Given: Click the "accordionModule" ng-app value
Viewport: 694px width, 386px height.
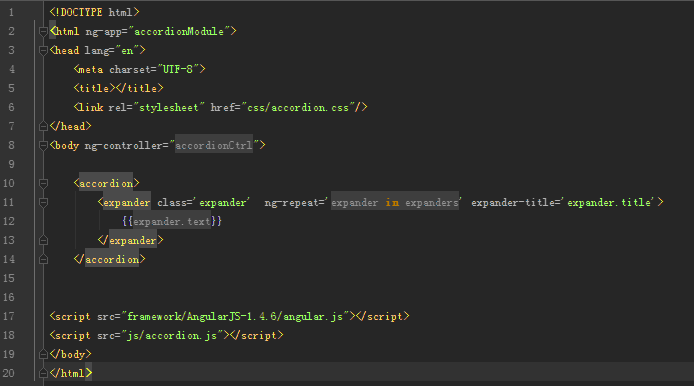Looking at the screenshot, I should coord(179,31).
